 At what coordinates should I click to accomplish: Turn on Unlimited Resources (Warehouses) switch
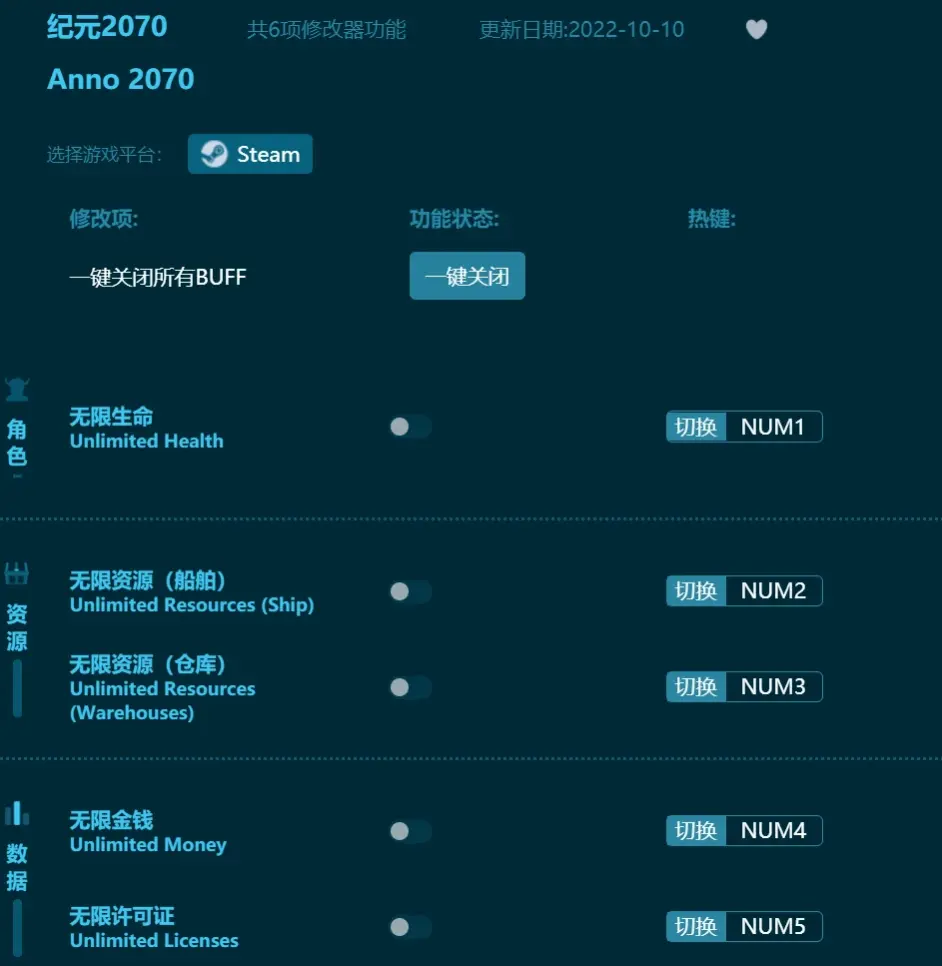point(410,687)
